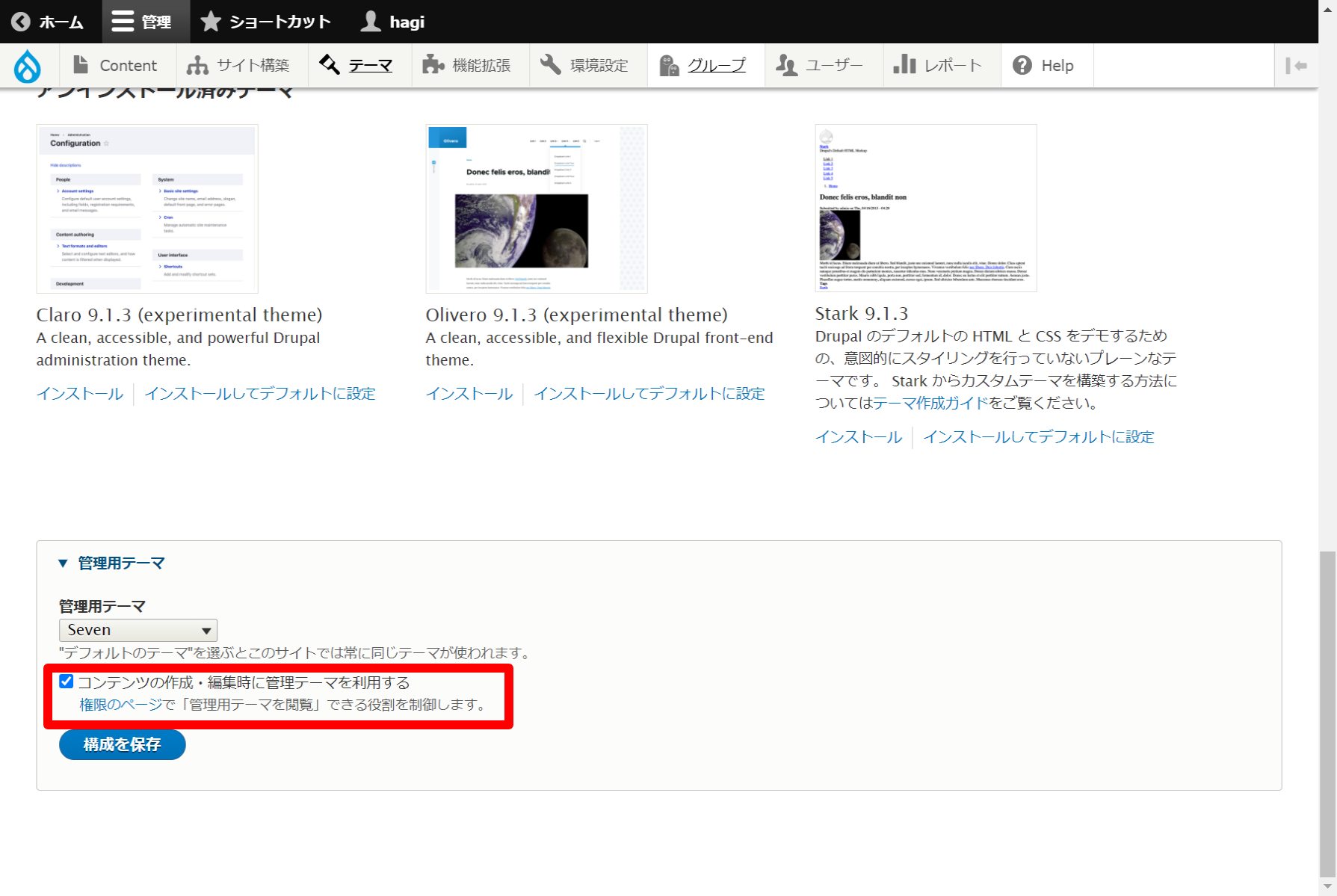The height and width of the screenshot is (896, 1337).
Task: Open the 権限のページ link
Action: coord(121,705)
